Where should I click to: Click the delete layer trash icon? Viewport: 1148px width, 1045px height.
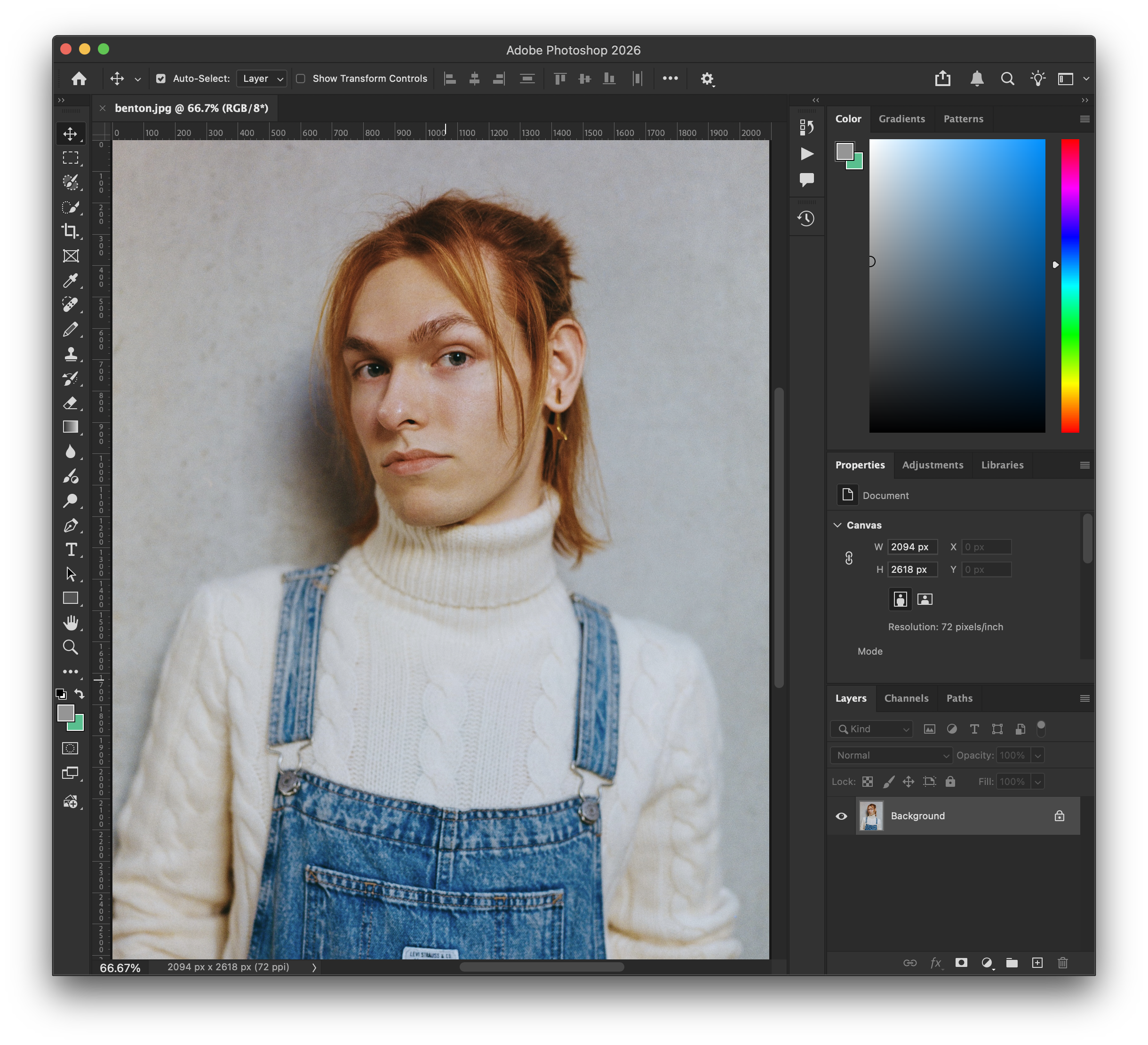(1062, 963)
